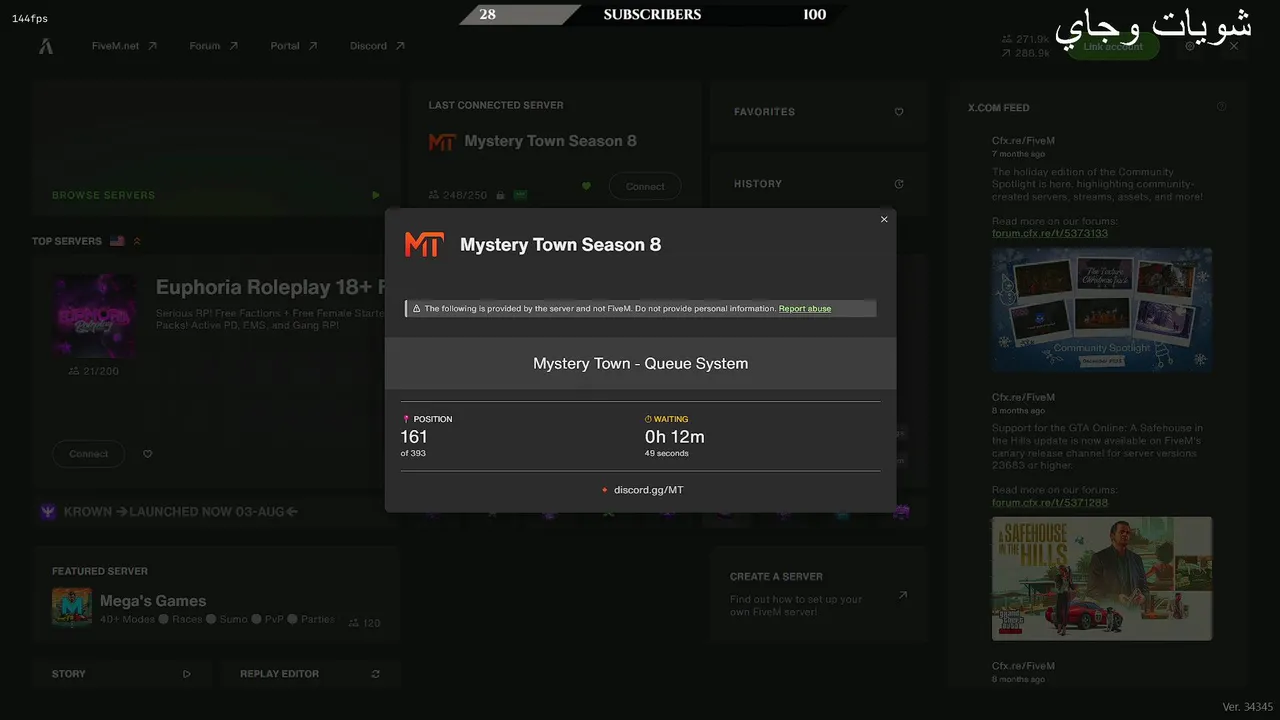Open the Community Spotlight image
Viewport: 1280px width, 720px height.
[x=1102, y=310]
